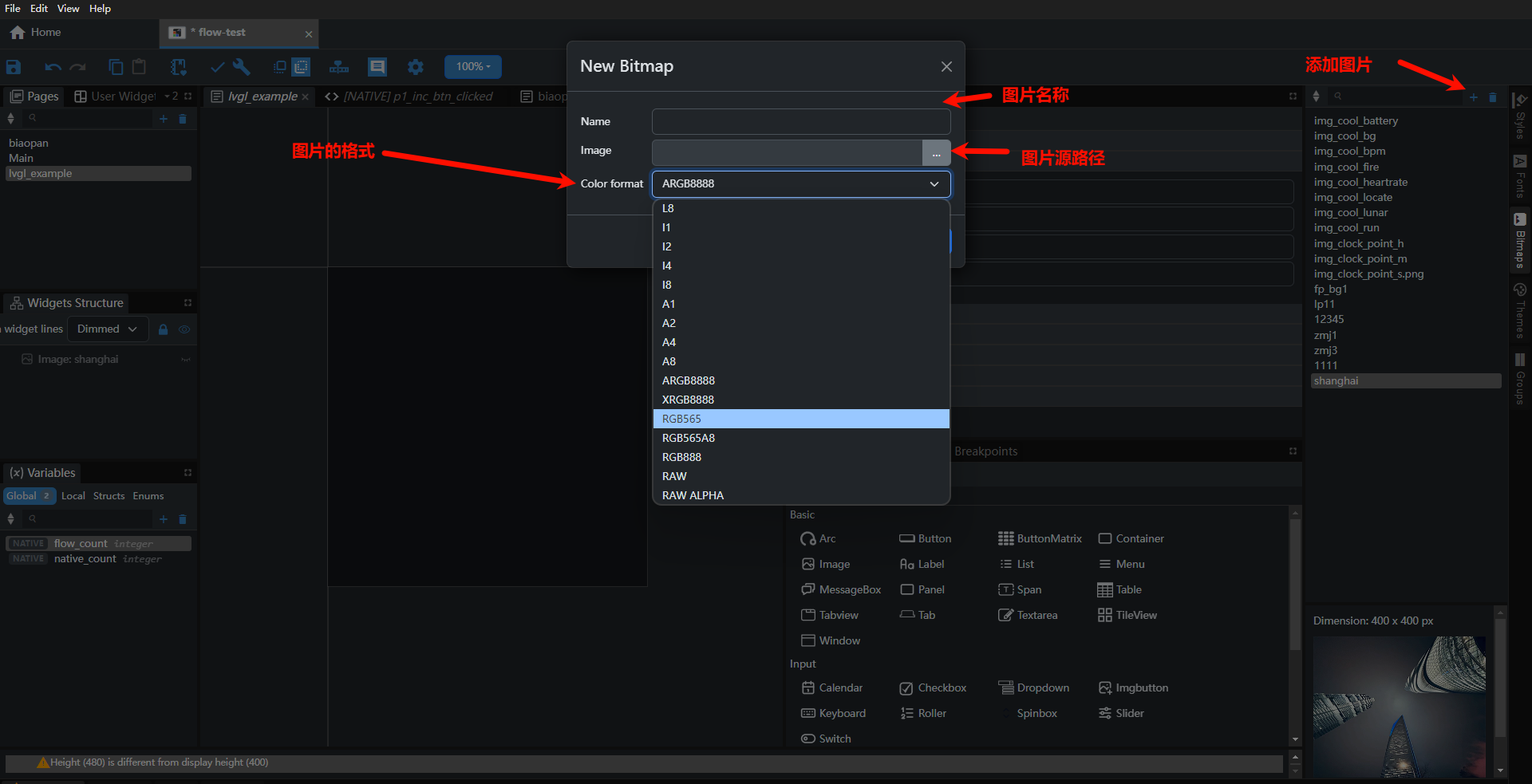The width and height of the screenshot is (1532, 784).
Task: Click the check icon in the toolbar
Action: (x=217, y=67)
